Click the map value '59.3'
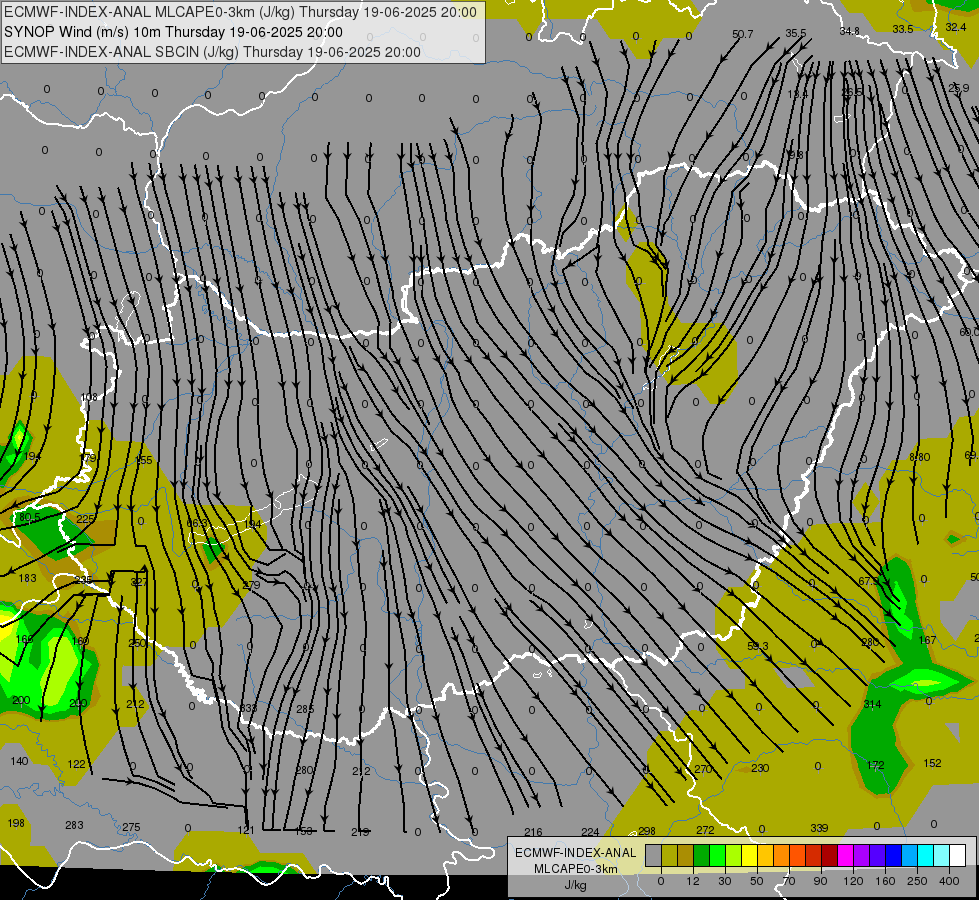This screenshot has width=979, height=900. click(x=757, y=646)
